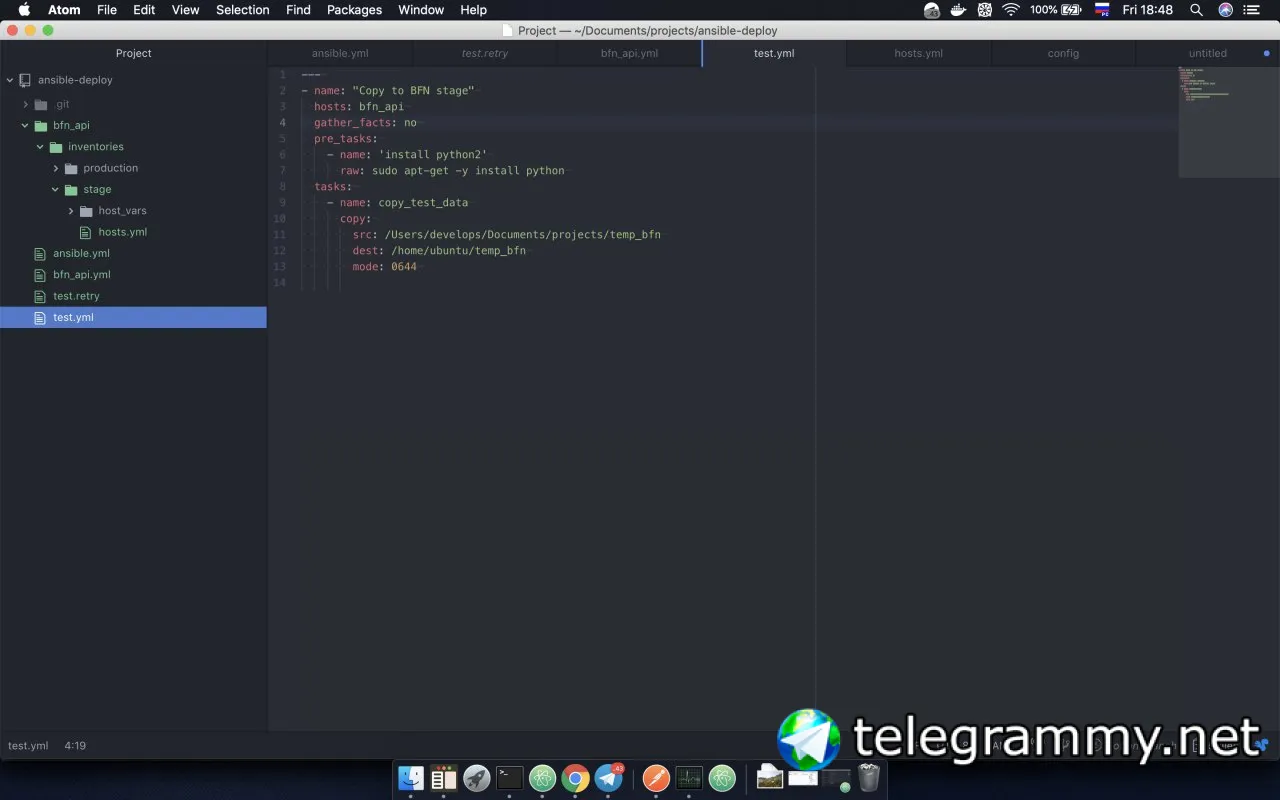Expand the production folder
1280x800 pixels.
tap(56, 168)
